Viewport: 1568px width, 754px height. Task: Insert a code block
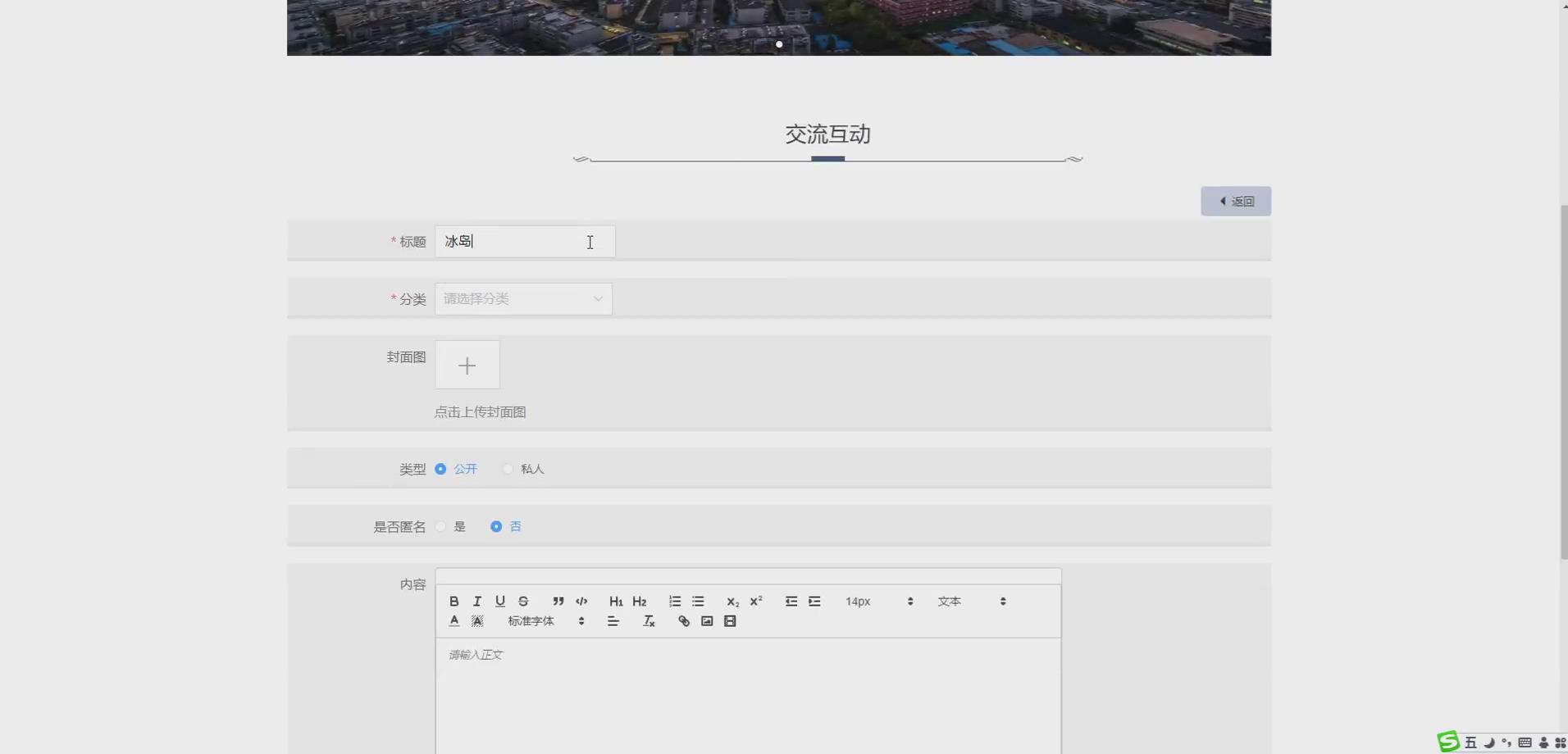tap(581, 601)
